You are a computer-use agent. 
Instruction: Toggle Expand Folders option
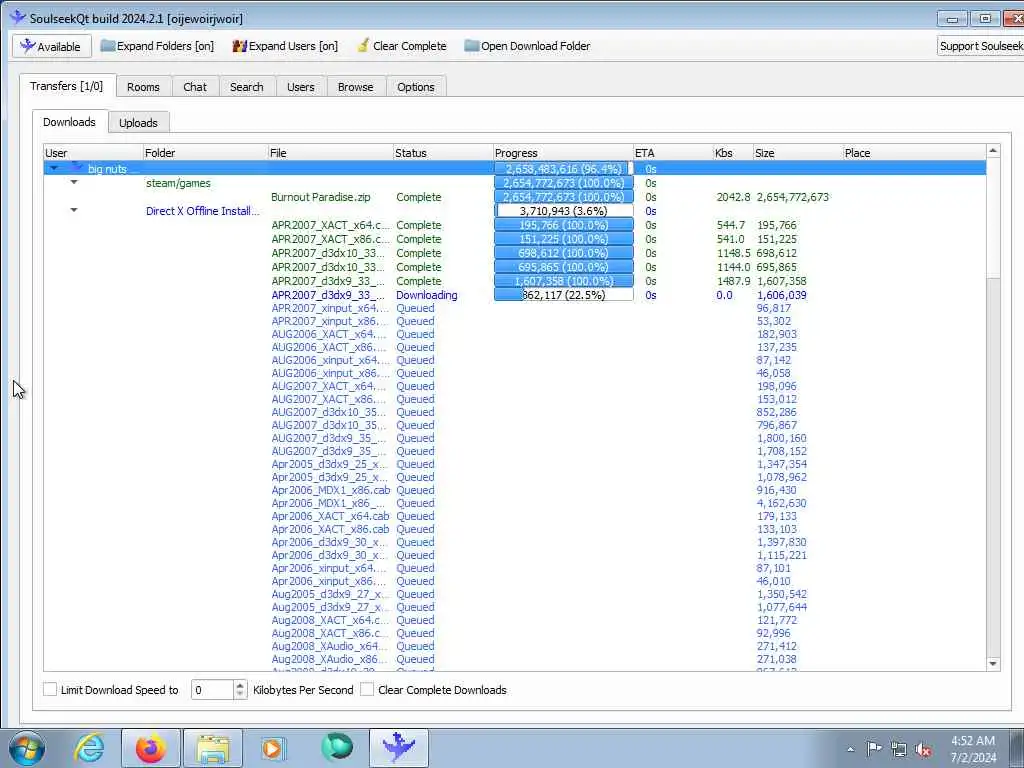point(157,46)
